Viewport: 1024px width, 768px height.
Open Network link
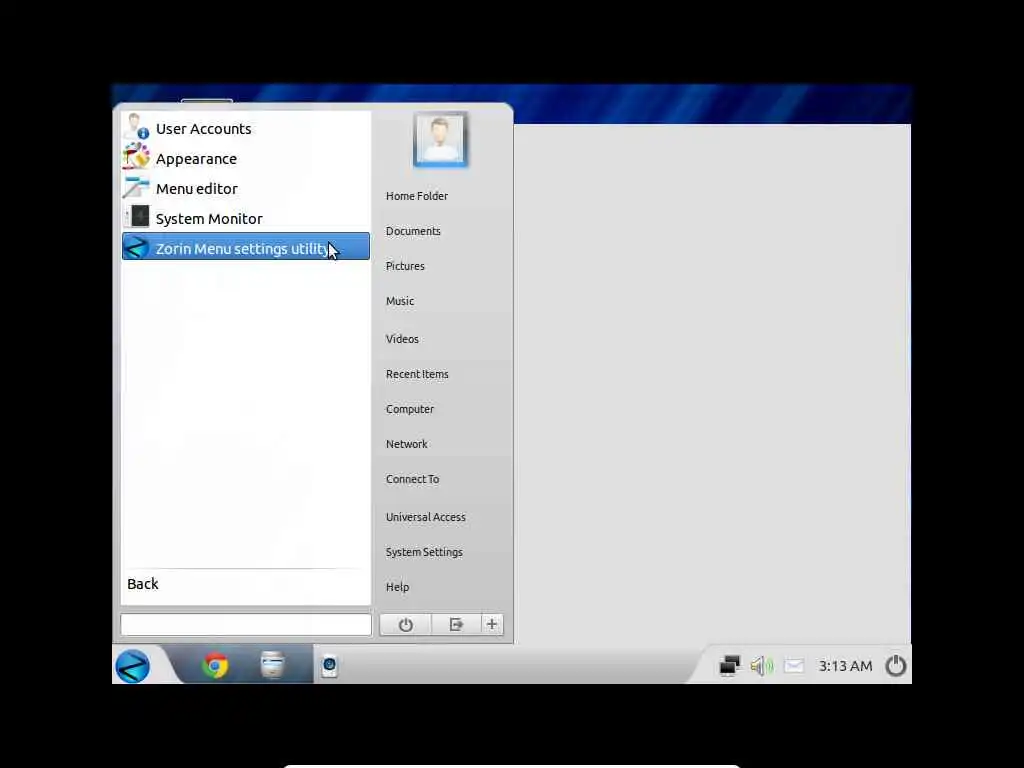(x=406, y=444)
